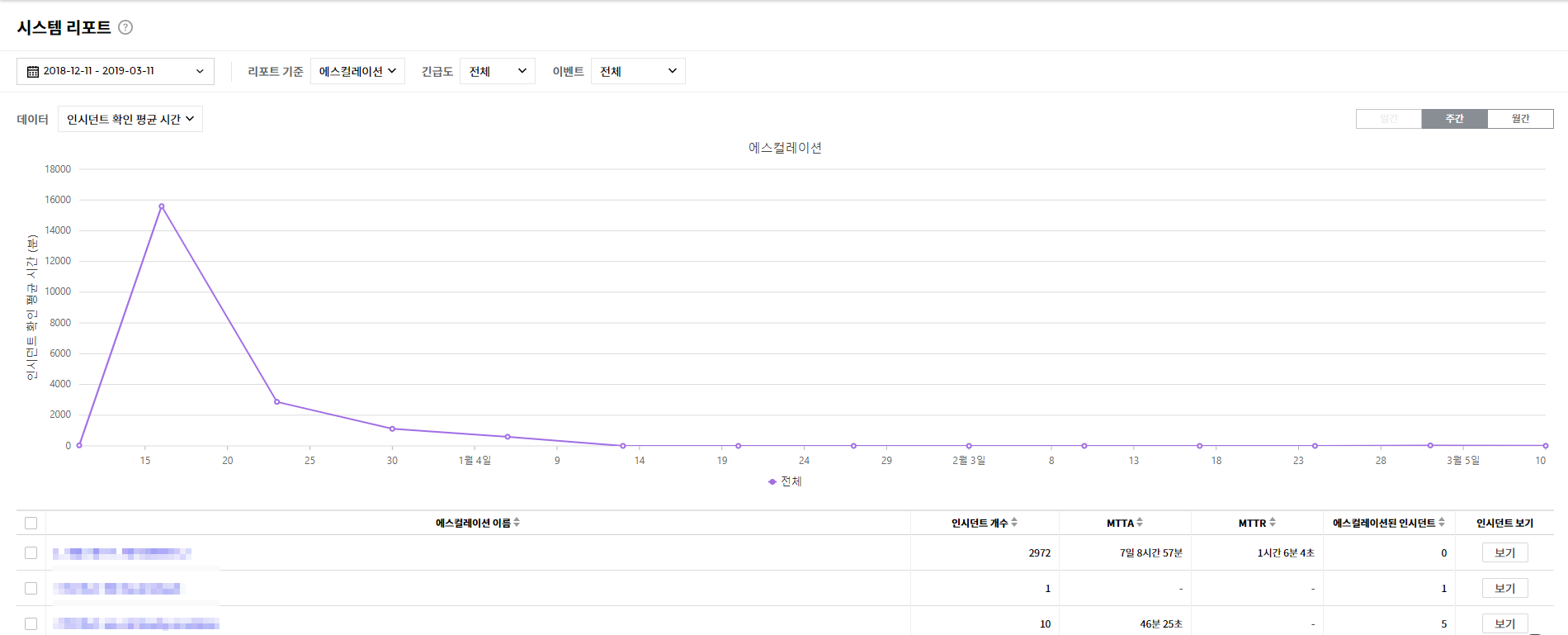
Task: Click 보기 button for the 2972 incidents row
Action: pos(1504,553)
